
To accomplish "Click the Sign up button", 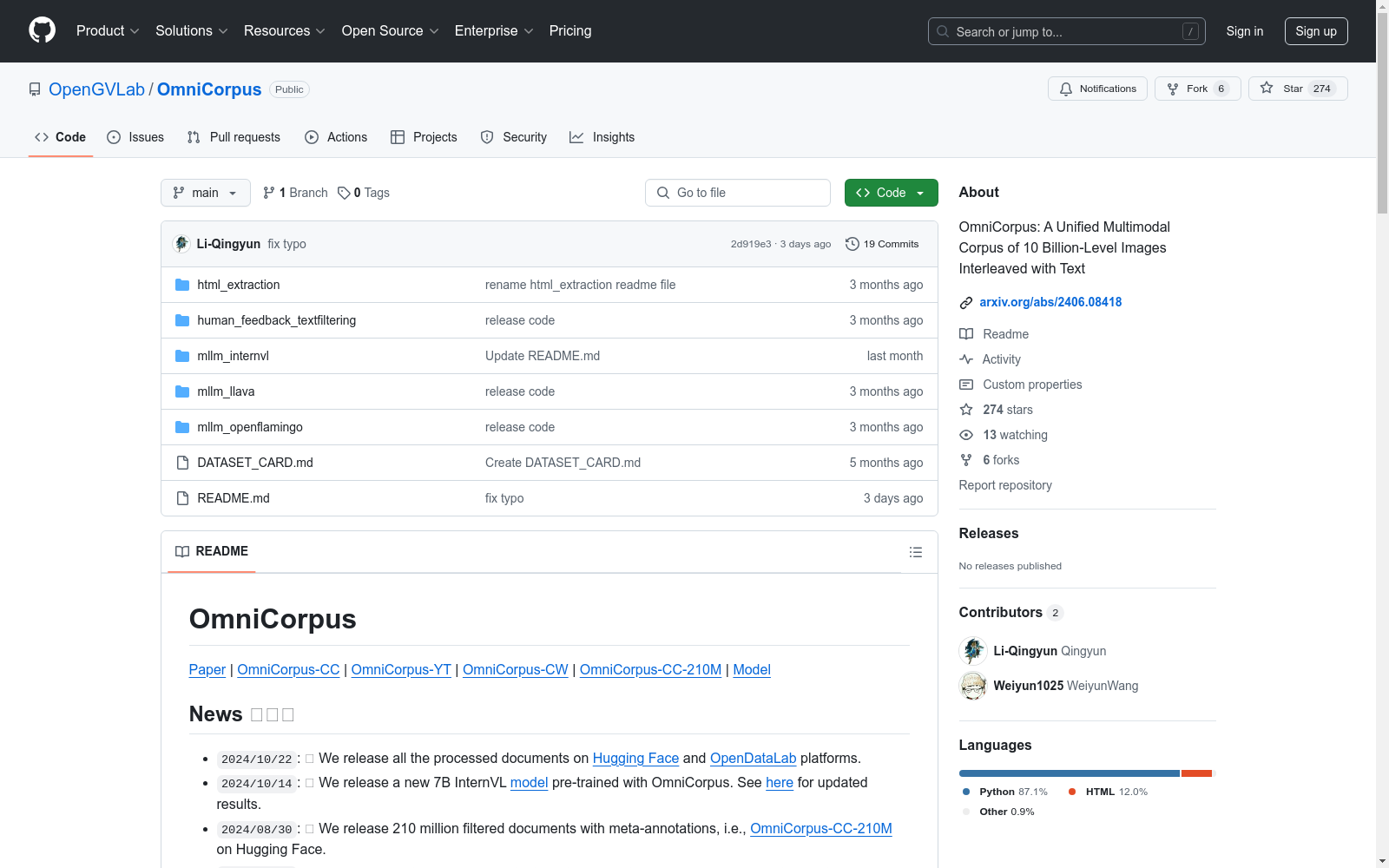I will [x=1316, y=31].
